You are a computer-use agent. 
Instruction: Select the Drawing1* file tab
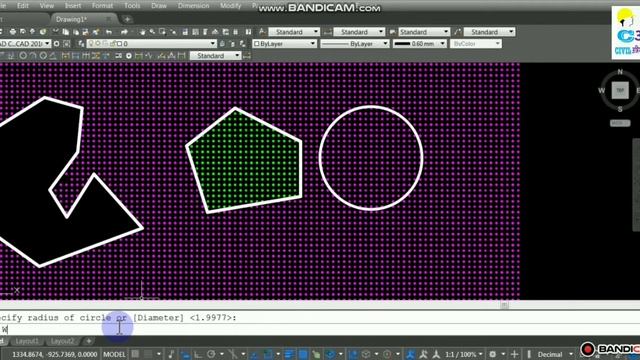83,19
